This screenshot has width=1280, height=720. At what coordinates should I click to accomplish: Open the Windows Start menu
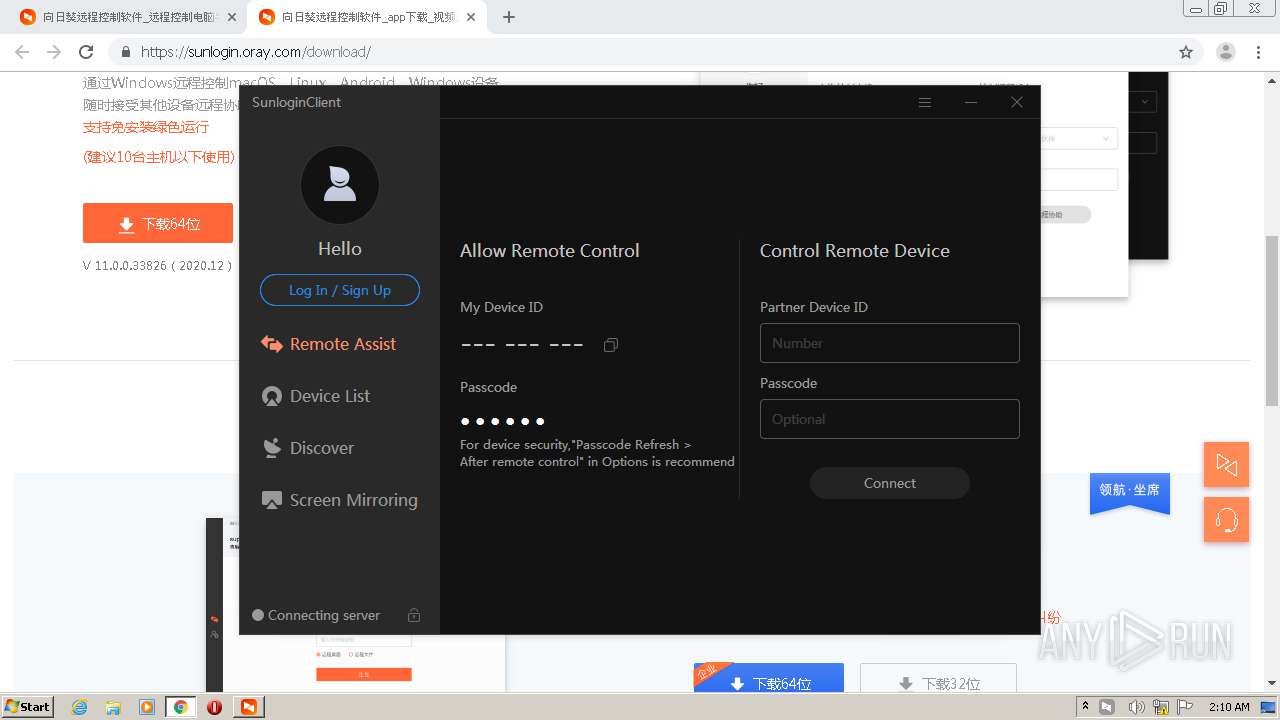click(x=27, y=706)
